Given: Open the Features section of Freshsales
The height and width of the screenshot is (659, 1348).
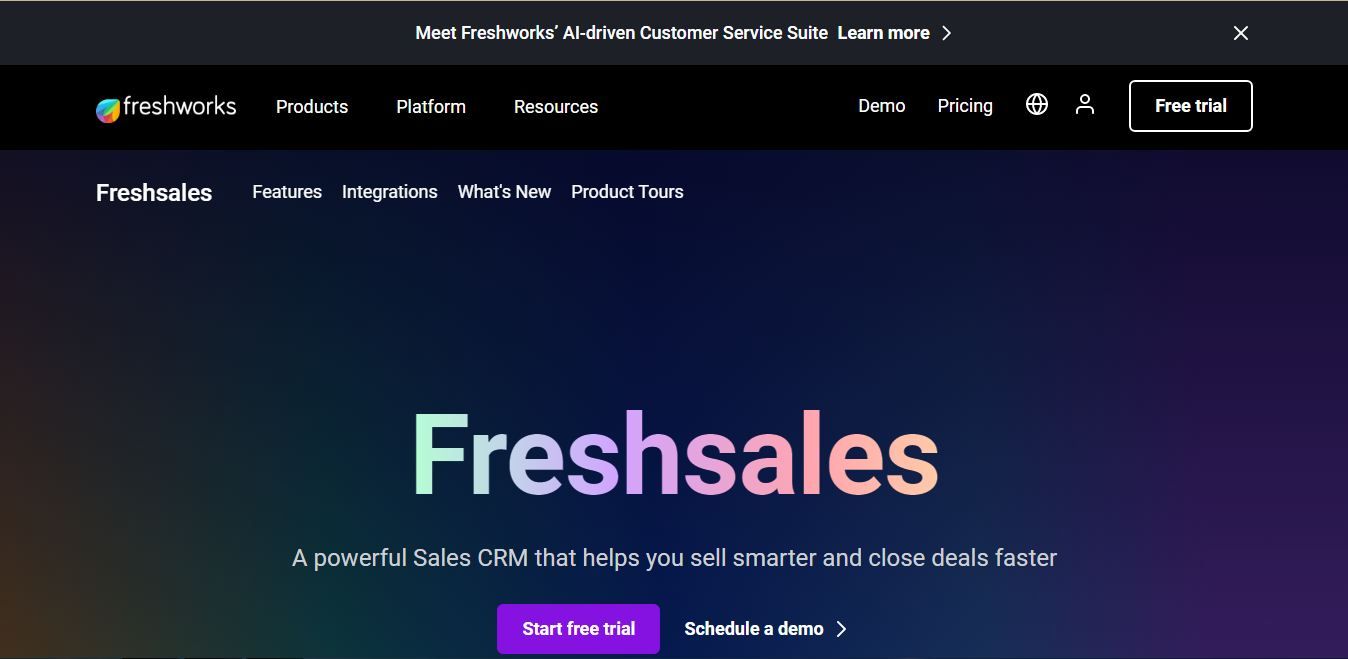Looking at the screenshot, I should pos(287,191).
